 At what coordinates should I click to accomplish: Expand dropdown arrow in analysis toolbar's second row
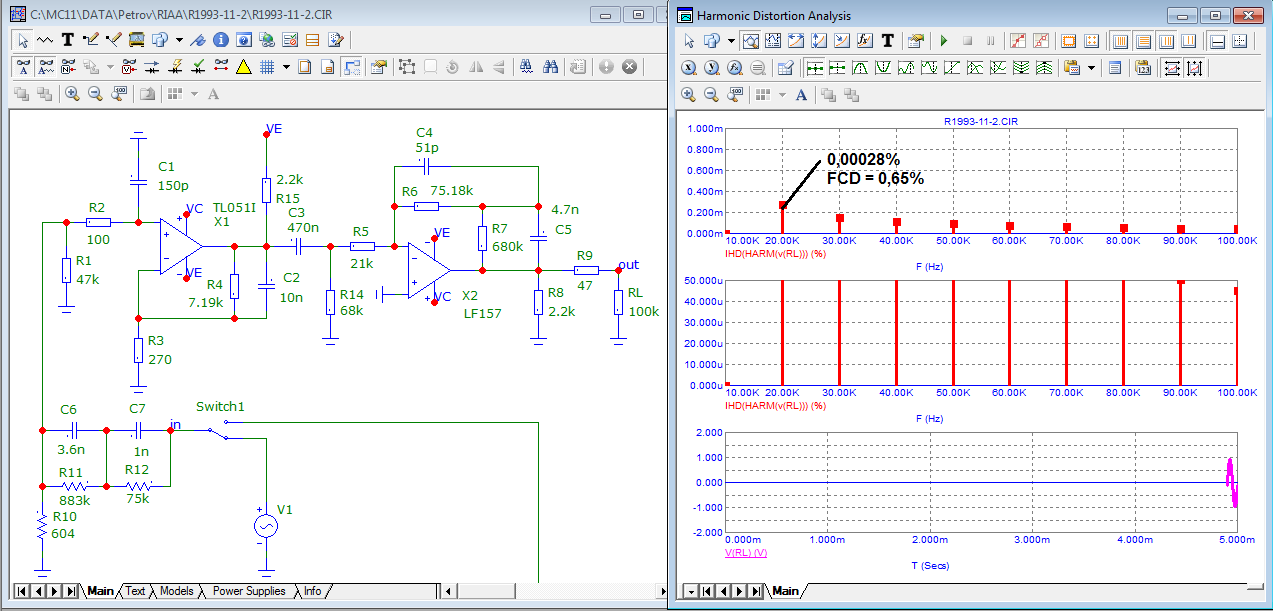point(1091,68)
